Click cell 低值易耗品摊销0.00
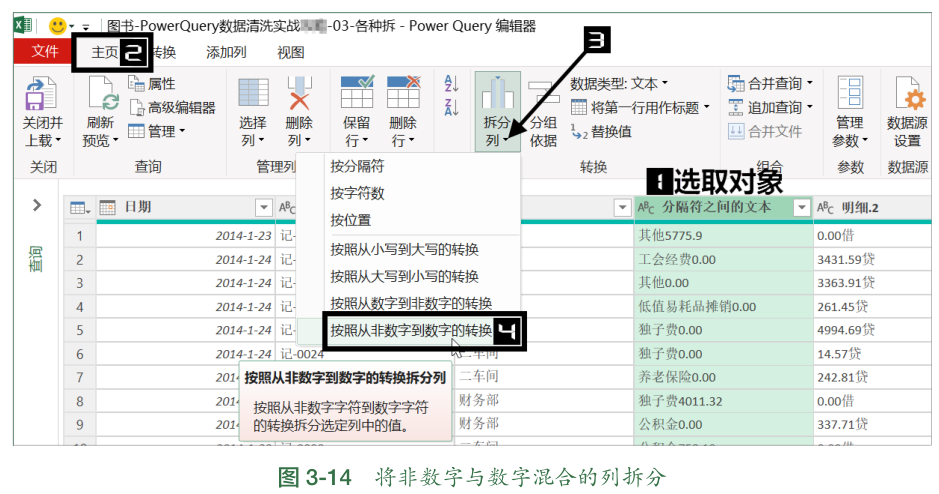 (x=723, y=307)
